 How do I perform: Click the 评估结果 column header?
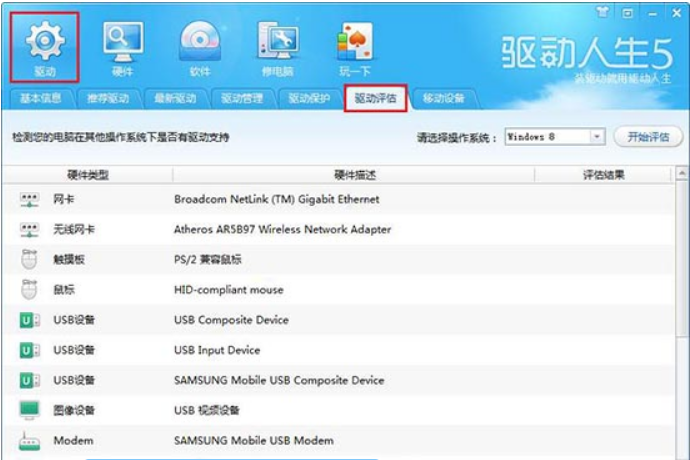click(x=604, y=175)
